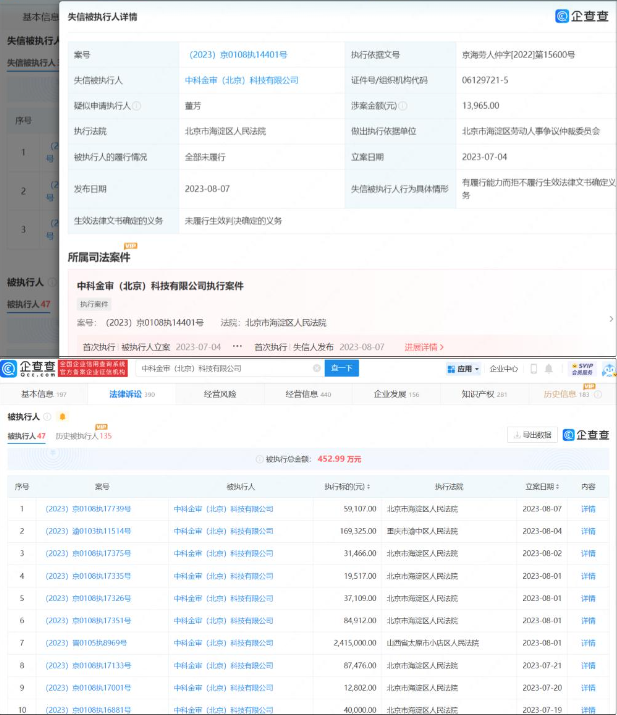This screenshot has height=715, width=617.
Task: Click the 执行案件 tag in case card
Action: (94, 304)
